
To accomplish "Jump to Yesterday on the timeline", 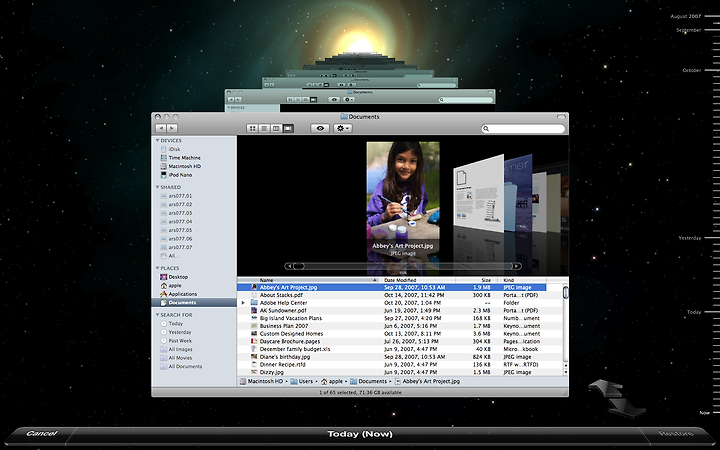I will pyautogui.click(x=690, y=238).
